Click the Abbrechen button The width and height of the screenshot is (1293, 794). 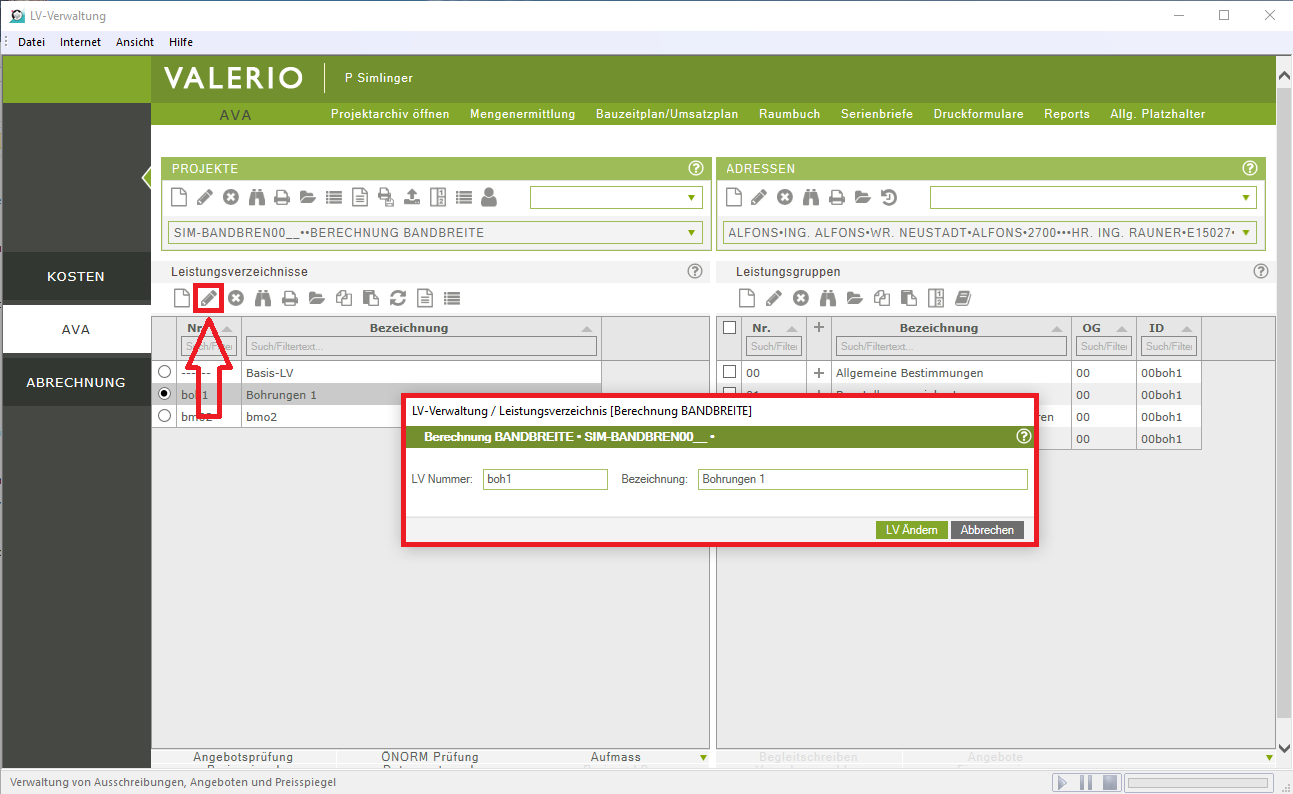987,530
